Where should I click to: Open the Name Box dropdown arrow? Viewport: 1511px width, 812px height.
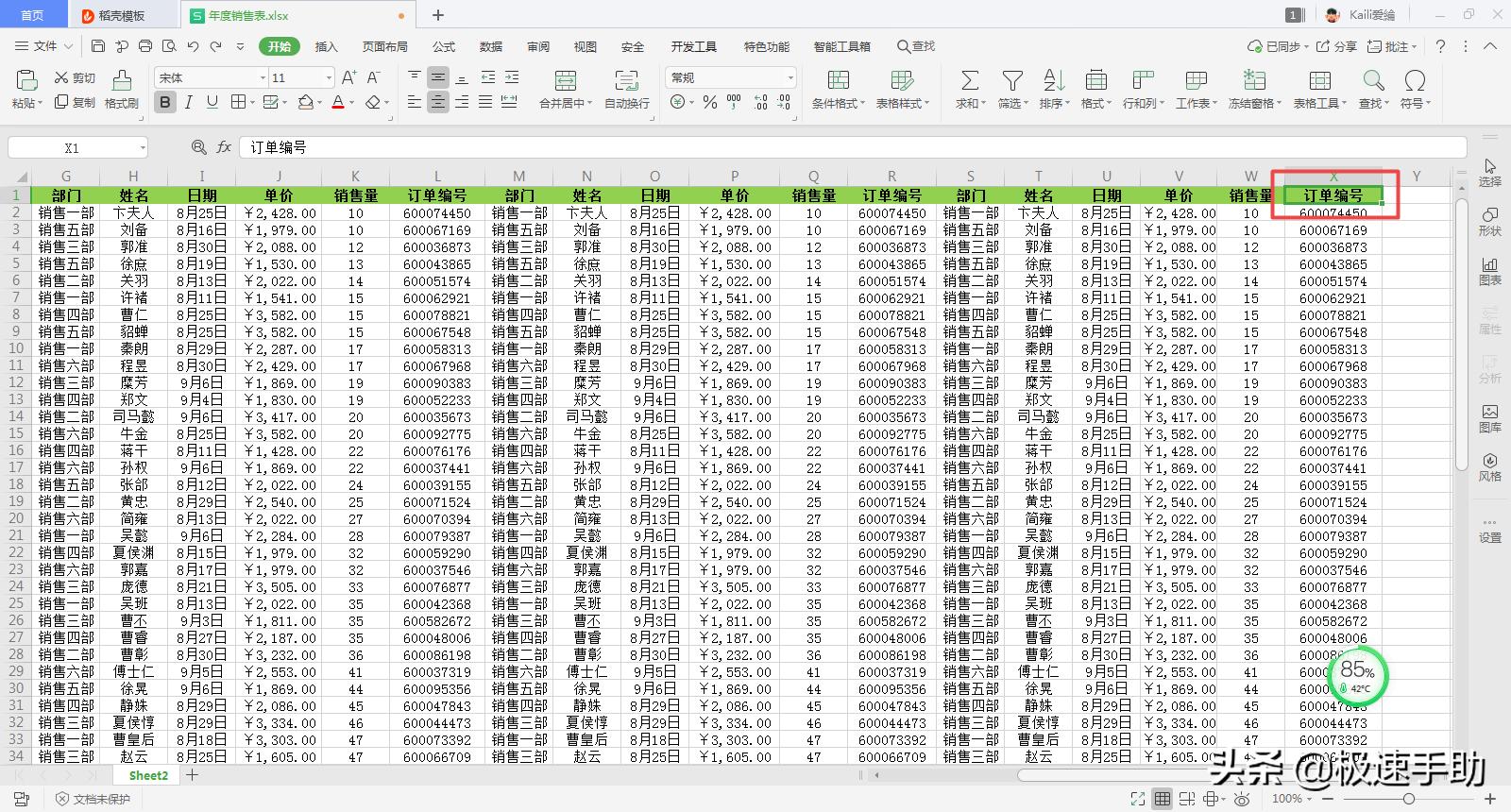(143, 147)
